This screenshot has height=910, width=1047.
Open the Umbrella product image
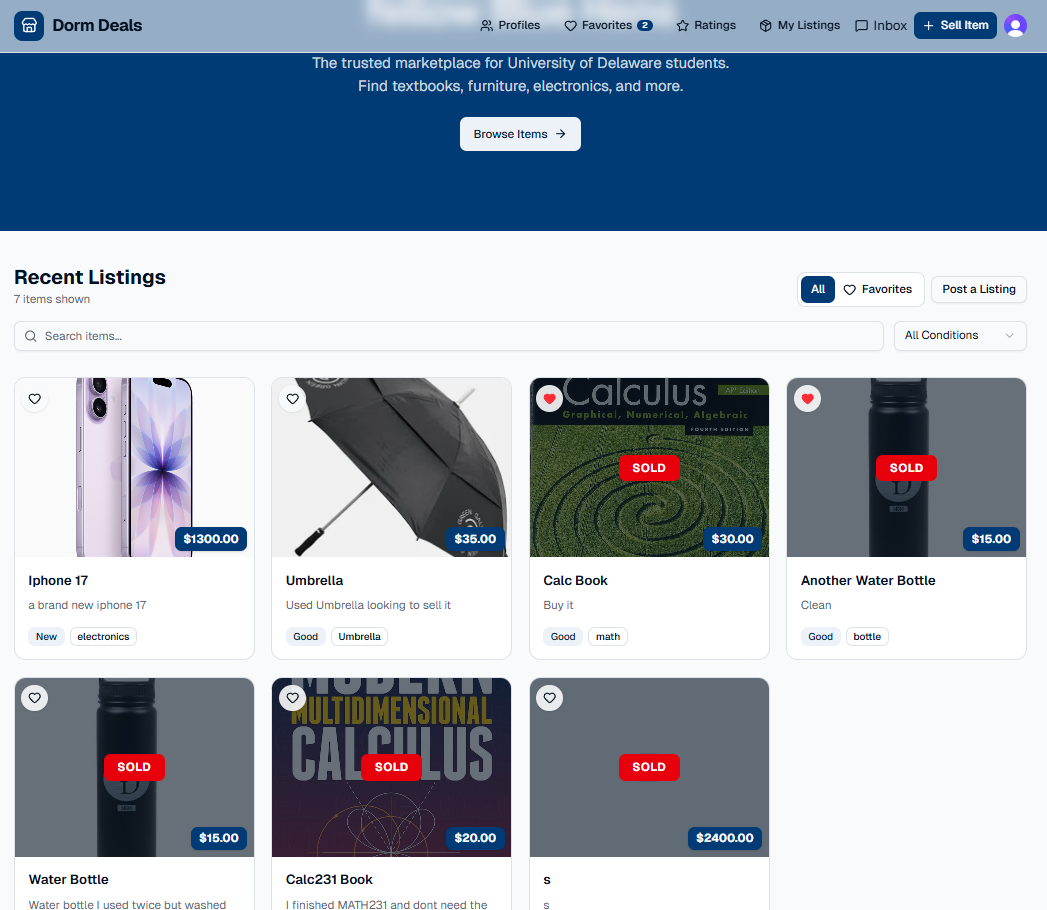click(x=391, y=467)
